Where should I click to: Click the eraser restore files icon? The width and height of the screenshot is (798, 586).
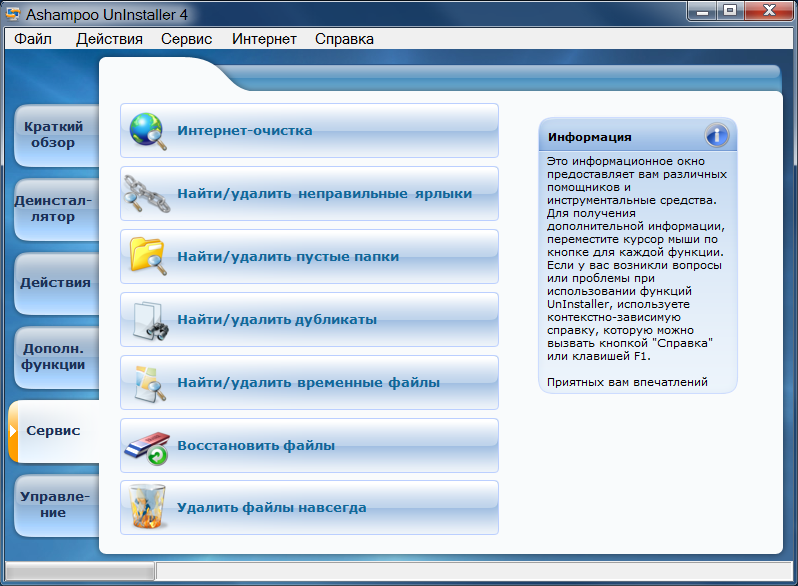148,445
